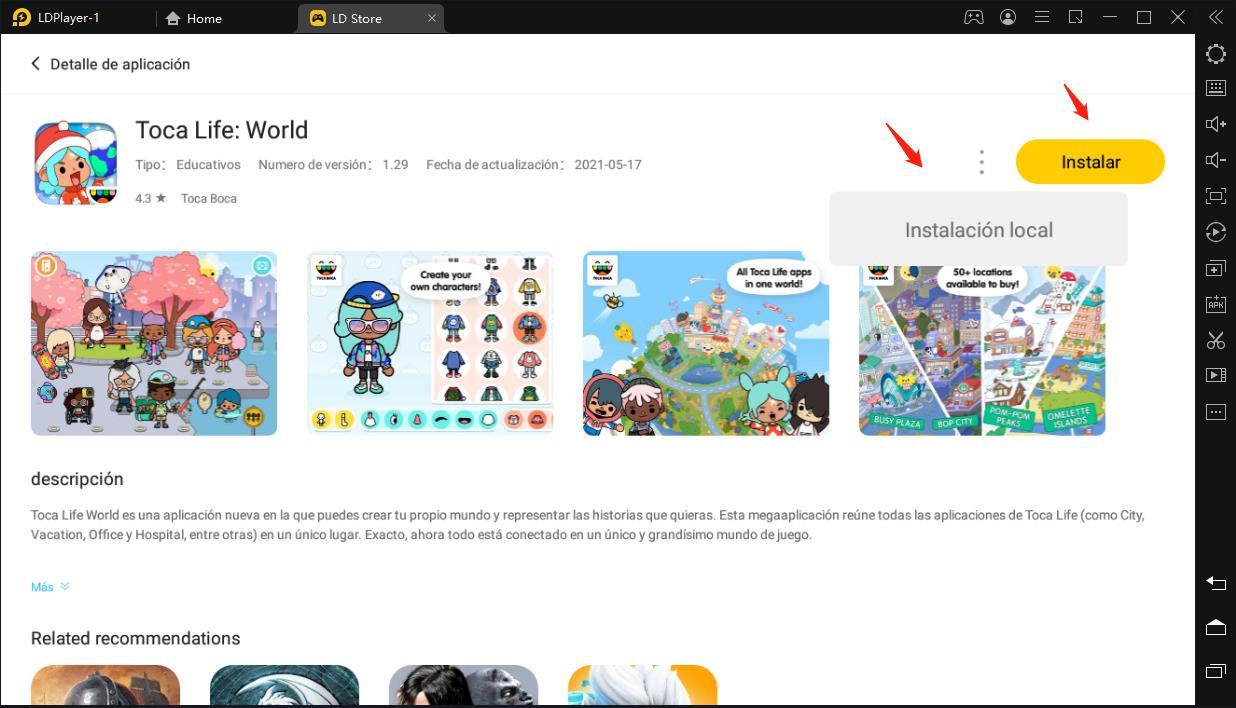Open the user account icon

point(1008,18)
